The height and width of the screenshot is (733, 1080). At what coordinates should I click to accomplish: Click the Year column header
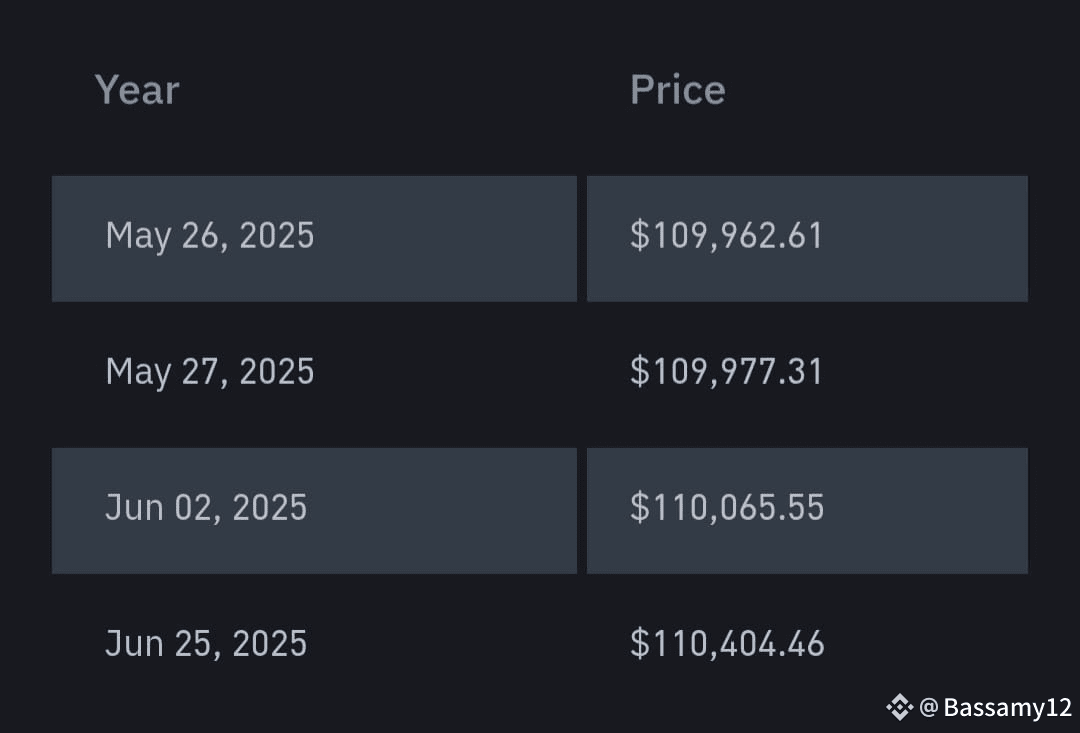click(x=137, y=90)
